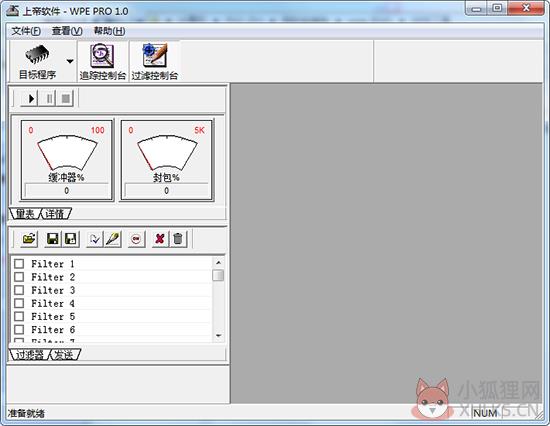Click the filter list scroll-down arrow
The image size is (550, 426).
point(218,336)
